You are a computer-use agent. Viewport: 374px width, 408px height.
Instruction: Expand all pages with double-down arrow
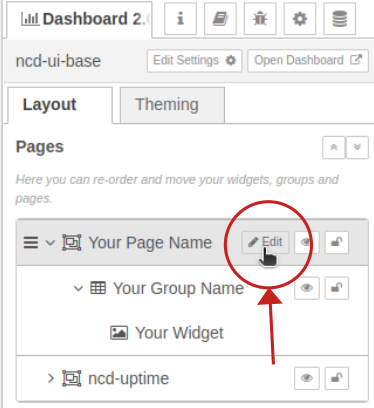coord(357,147)
